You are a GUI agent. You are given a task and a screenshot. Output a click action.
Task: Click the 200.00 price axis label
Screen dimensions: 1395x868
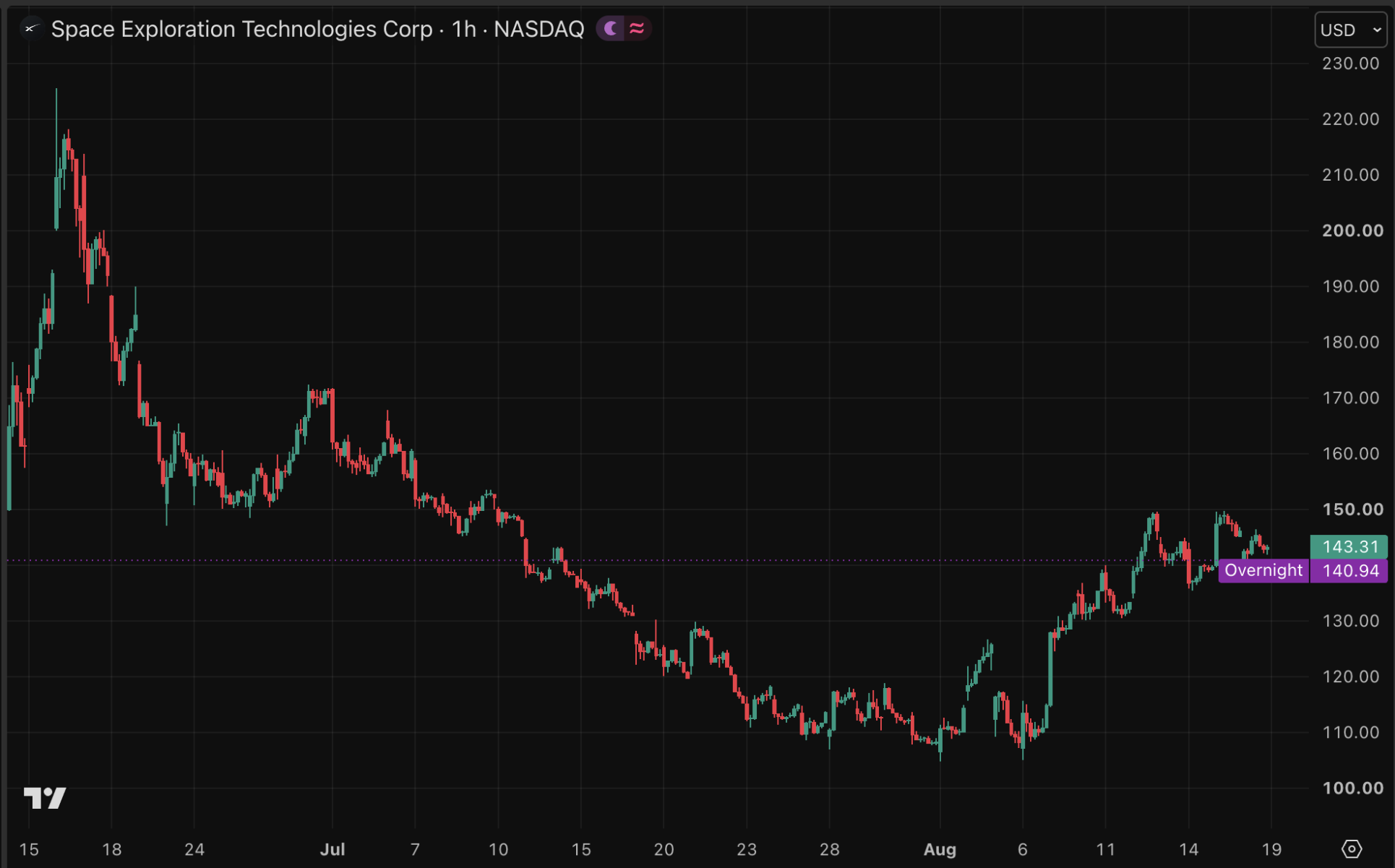click(x=1352, y=231)
